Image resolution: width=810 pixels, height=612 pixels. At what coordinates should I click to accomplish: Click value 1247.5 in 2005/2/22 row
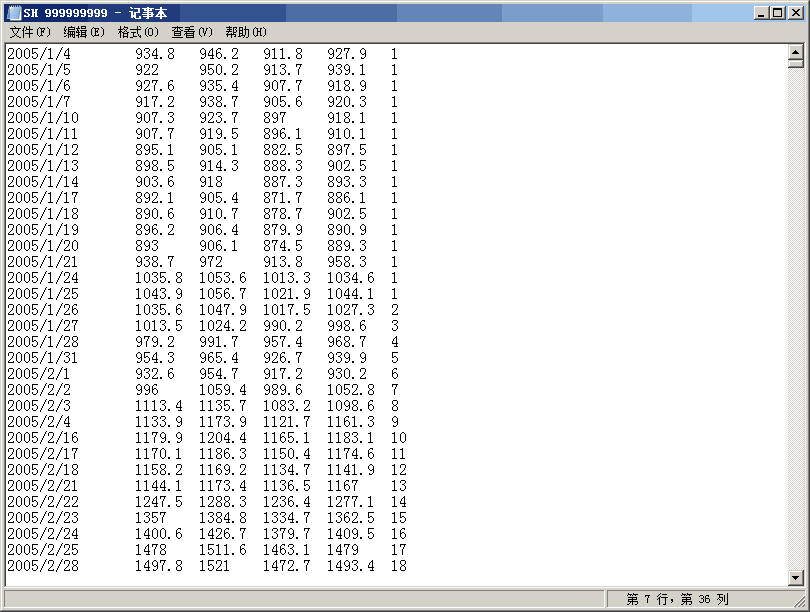[x=159, y=502]
